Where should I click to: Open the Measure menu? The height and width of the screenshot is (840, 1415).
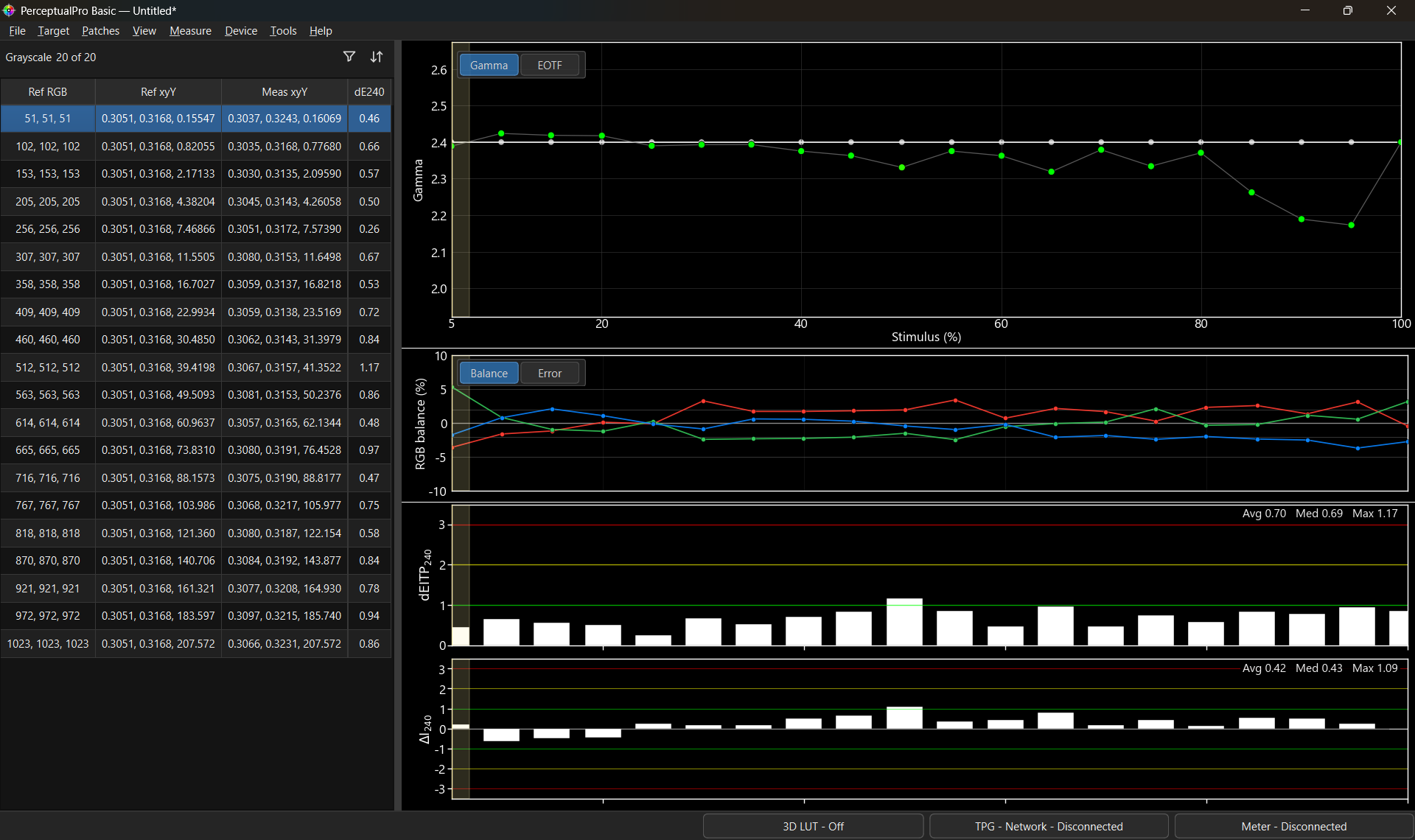point(190,31)
